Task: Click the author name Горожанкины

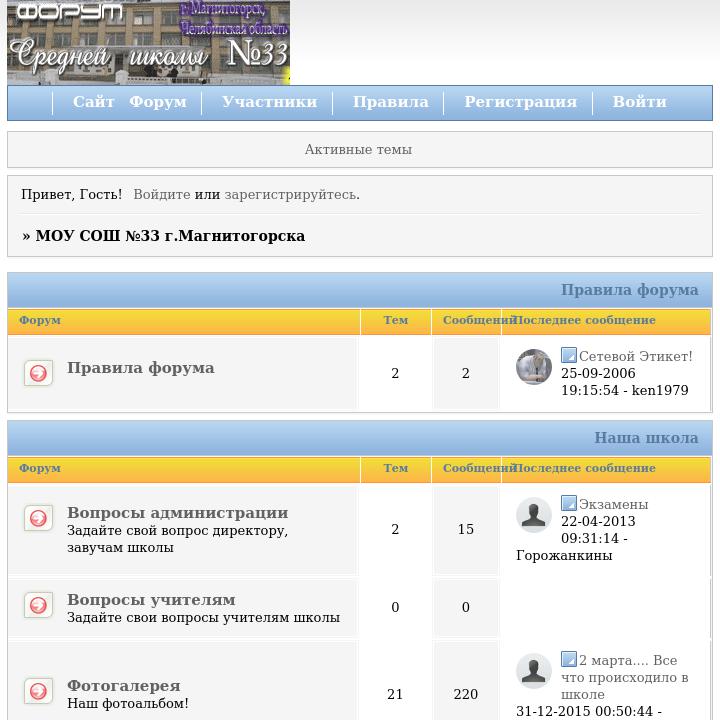Action: tap(564, 555)
